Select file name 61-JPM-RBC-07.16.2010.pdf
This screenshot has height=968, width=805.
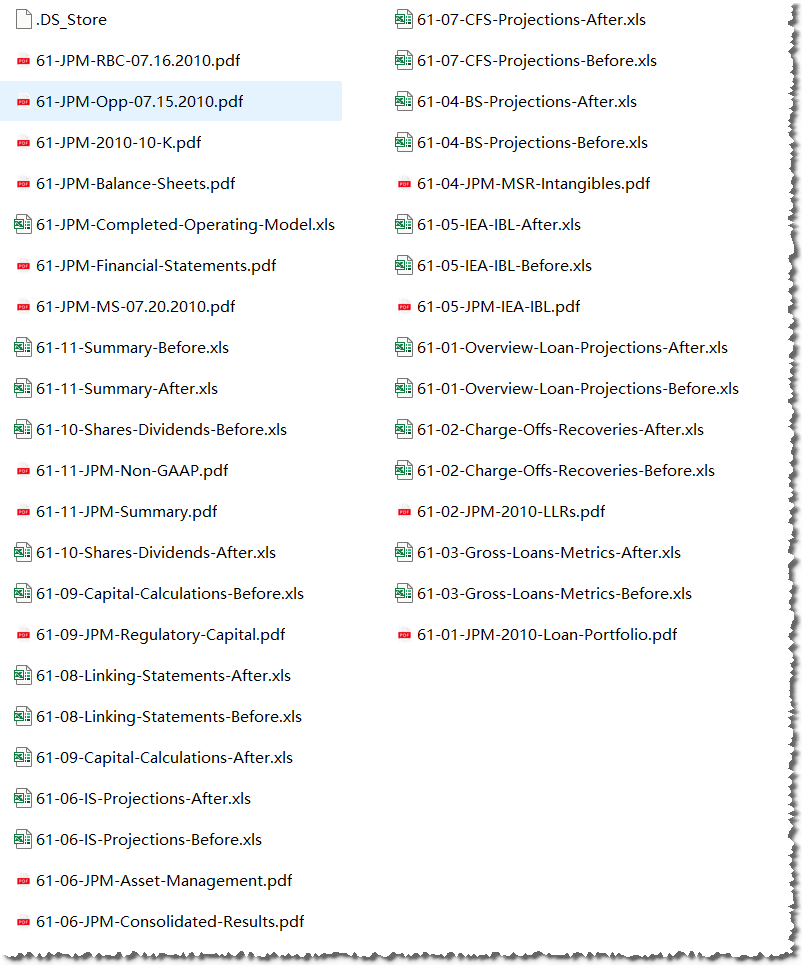click(138, 60)
